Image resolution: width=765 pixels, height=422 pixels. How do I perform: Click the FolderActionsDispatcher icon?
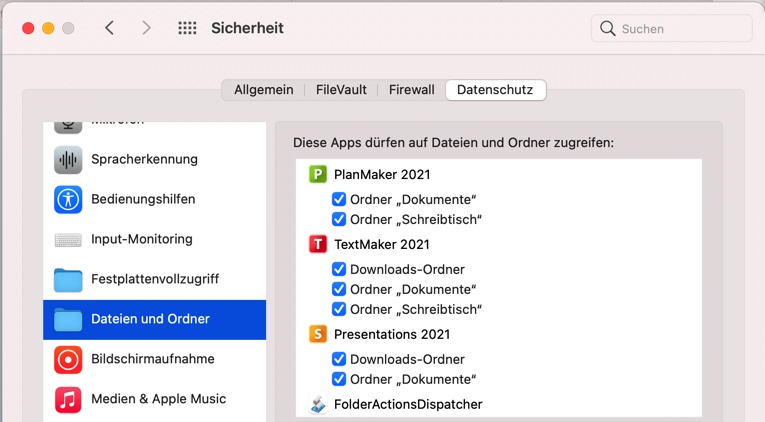tap(318, 405)
